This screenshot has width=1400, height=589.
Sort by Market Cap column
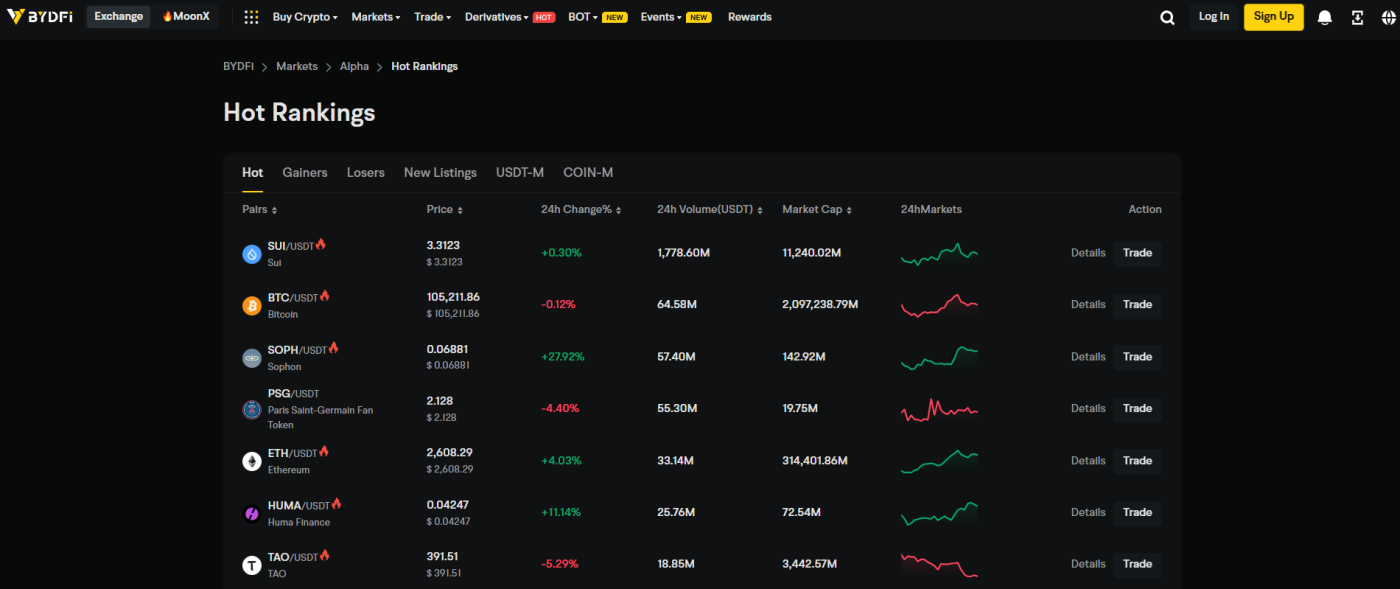click(x=817, y=210)
